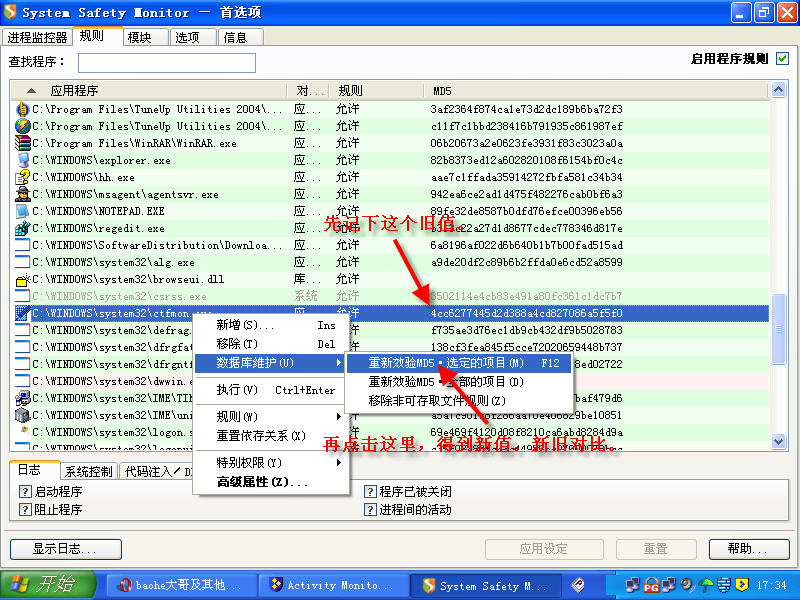This screenshot has height=600, width=800.
Task: Expand the 数据库维护 (U) submenu arrow
Action: point(338,363)
